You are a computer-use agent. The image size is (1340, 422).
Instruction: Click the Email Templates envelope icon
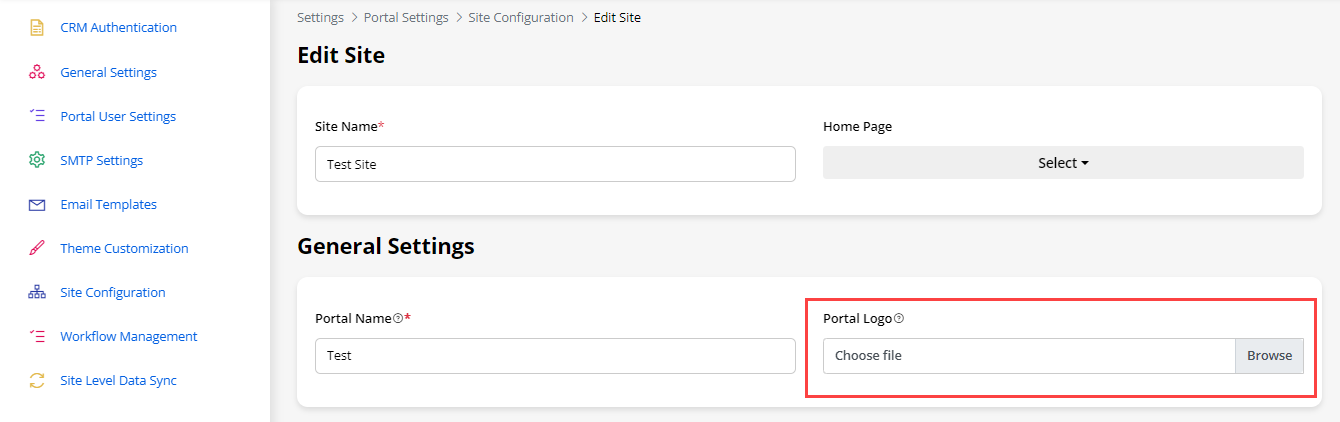(x=37, y=204)
